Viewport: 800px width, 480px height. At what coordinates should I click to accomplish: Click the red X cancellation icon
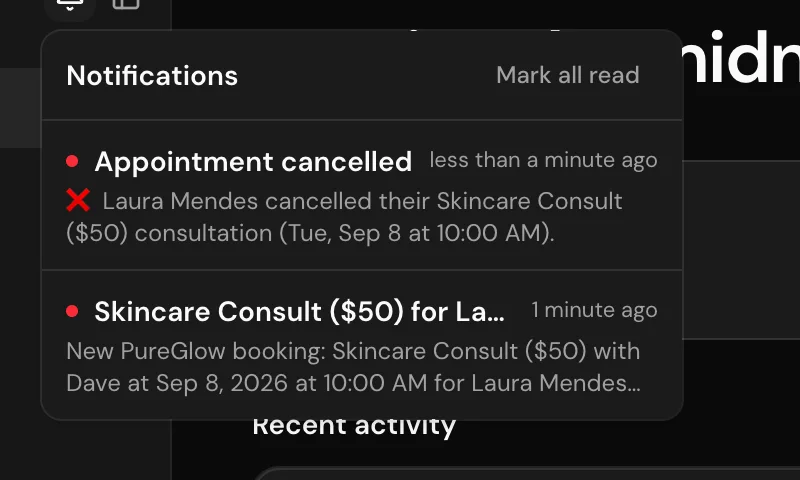(78, 200)
